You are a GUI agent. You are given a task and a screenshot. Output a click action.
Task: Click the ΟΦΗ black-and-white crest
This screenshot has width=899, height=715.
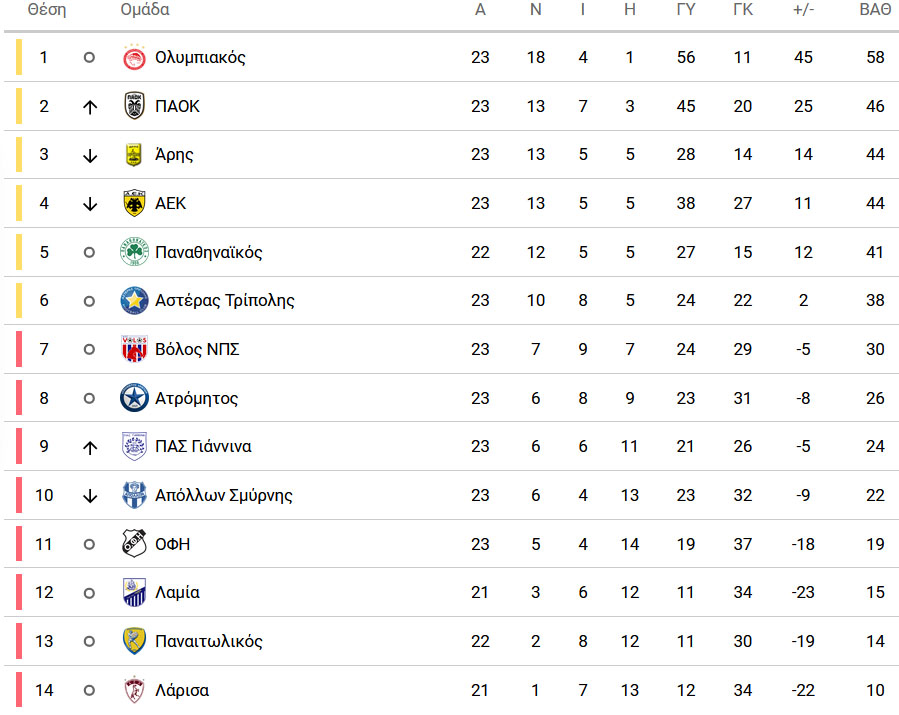[134, 544]
